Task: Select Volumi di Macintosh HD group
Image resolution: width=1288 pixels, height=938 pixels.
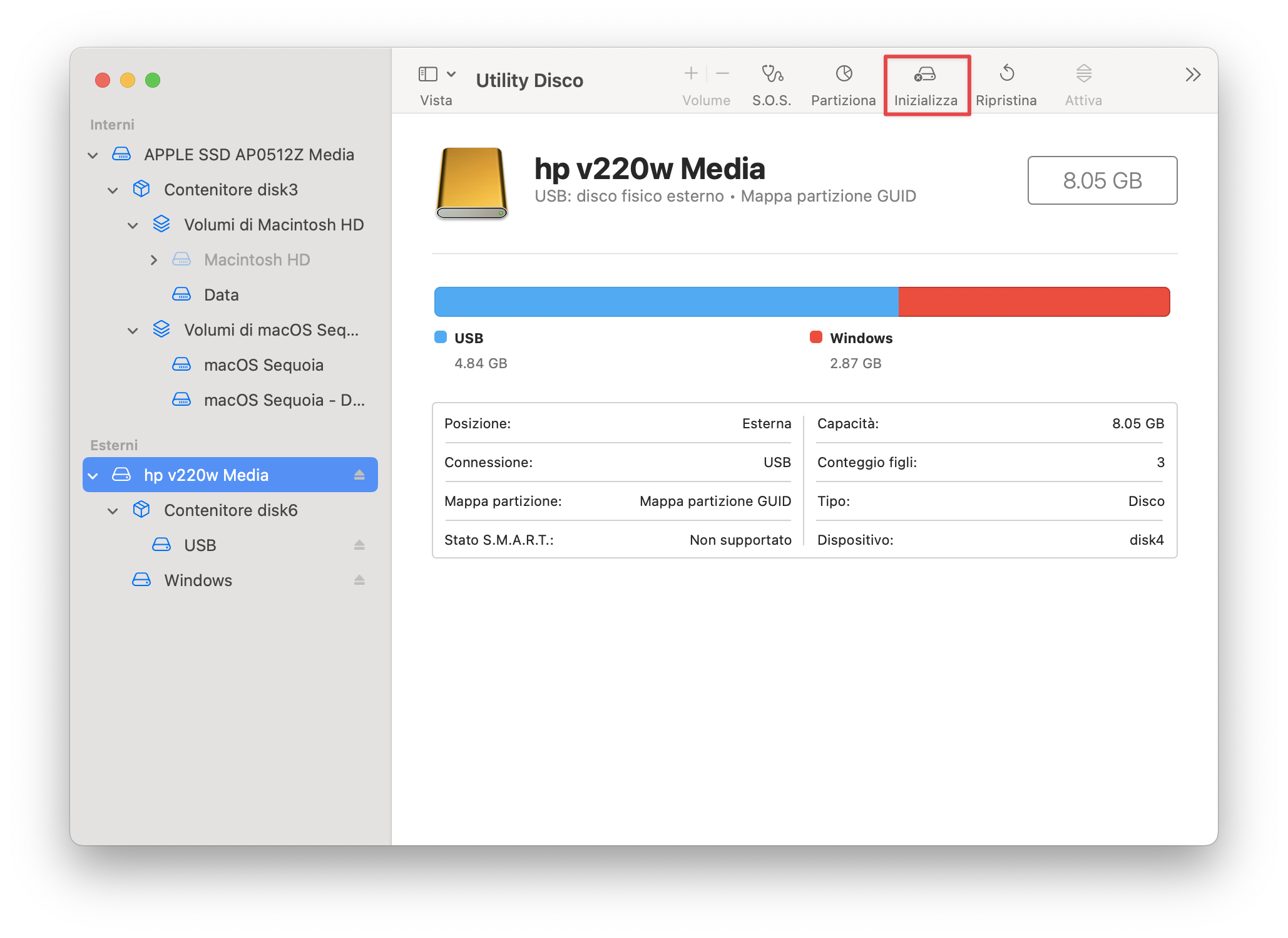Action: [230, 225]
